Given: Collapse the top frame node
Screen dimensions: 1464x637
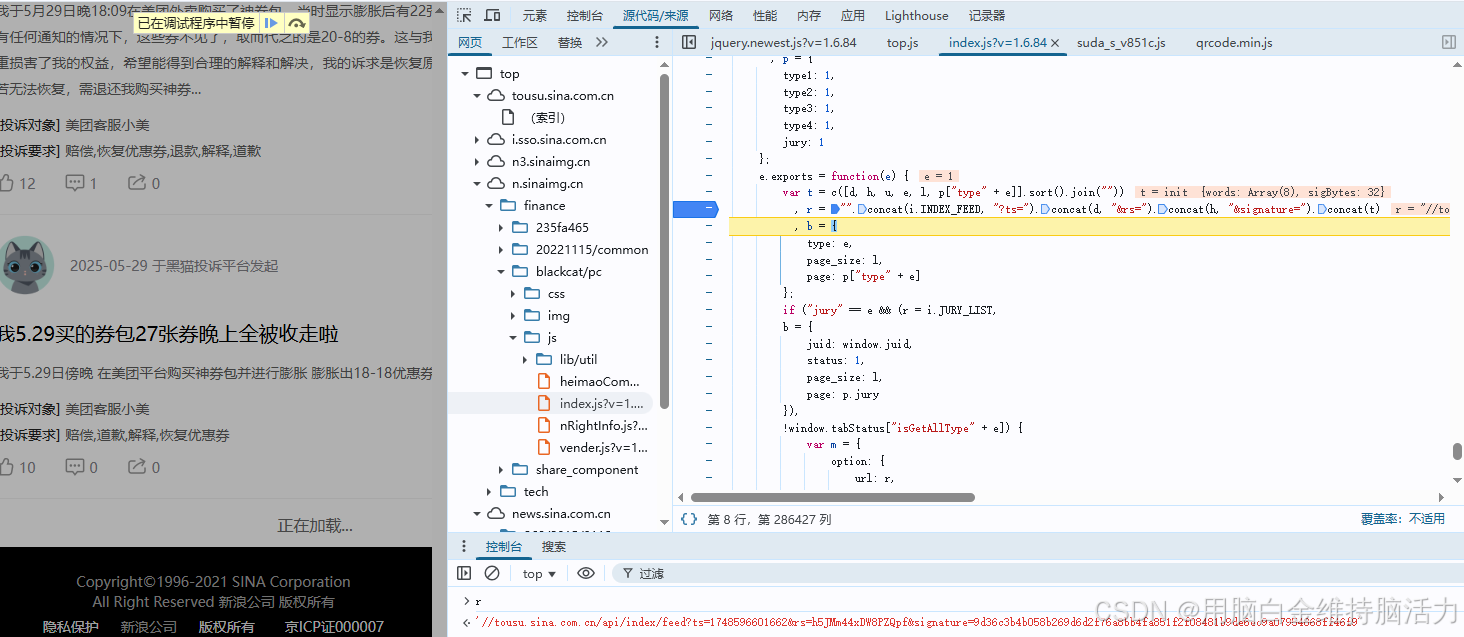Looking at the screenshot, I should tap(464, 74).
